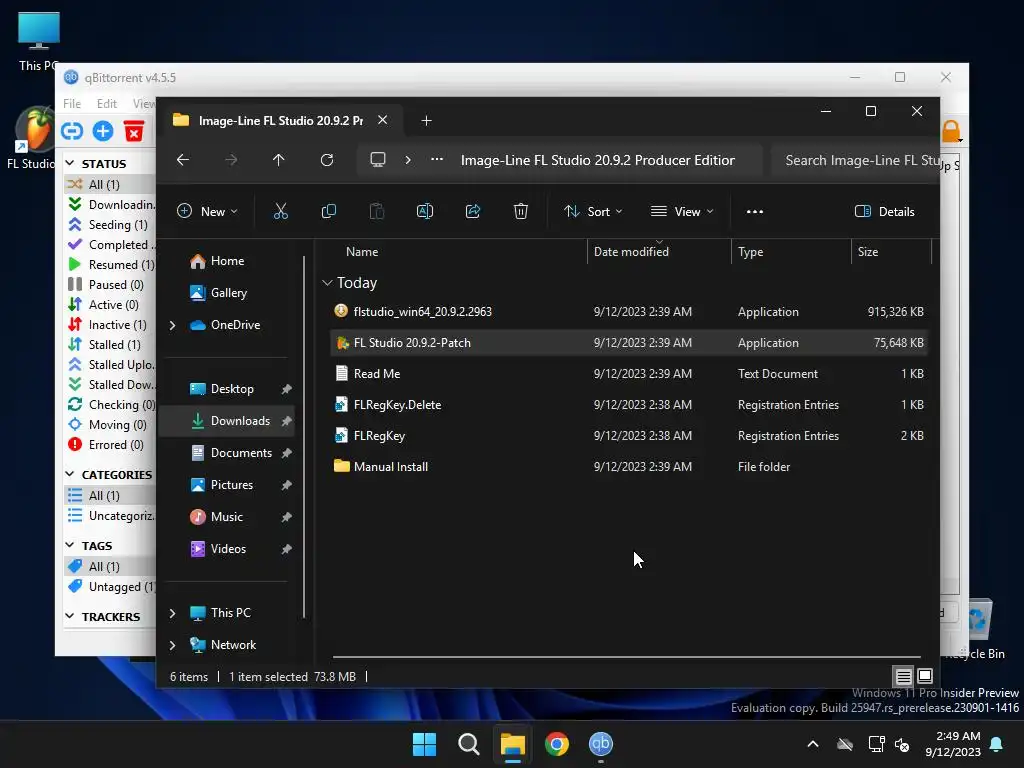Open Home in navigation pane

[227, 261]
